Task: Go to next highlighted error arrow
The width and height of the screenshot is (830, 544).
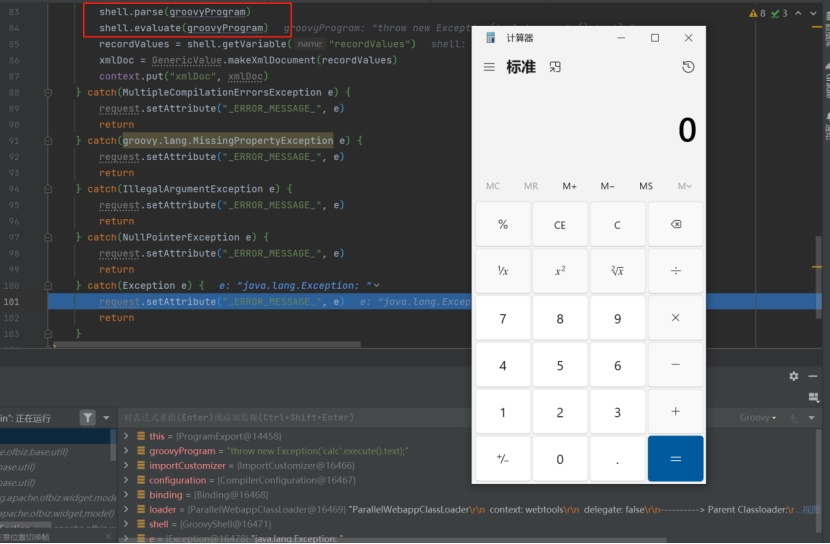Action: (814, 13)
